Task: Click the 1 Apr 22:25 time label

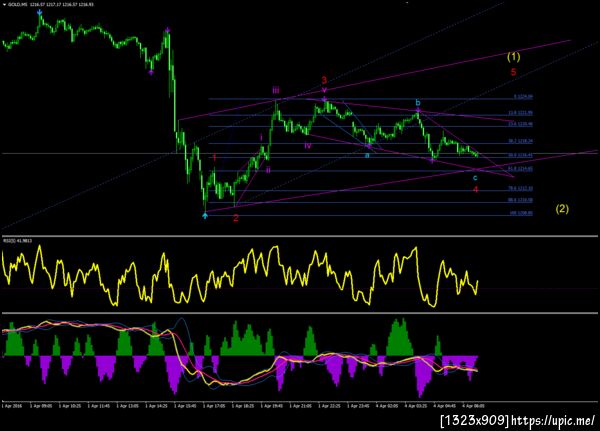Action: click(x=329, y=406)
